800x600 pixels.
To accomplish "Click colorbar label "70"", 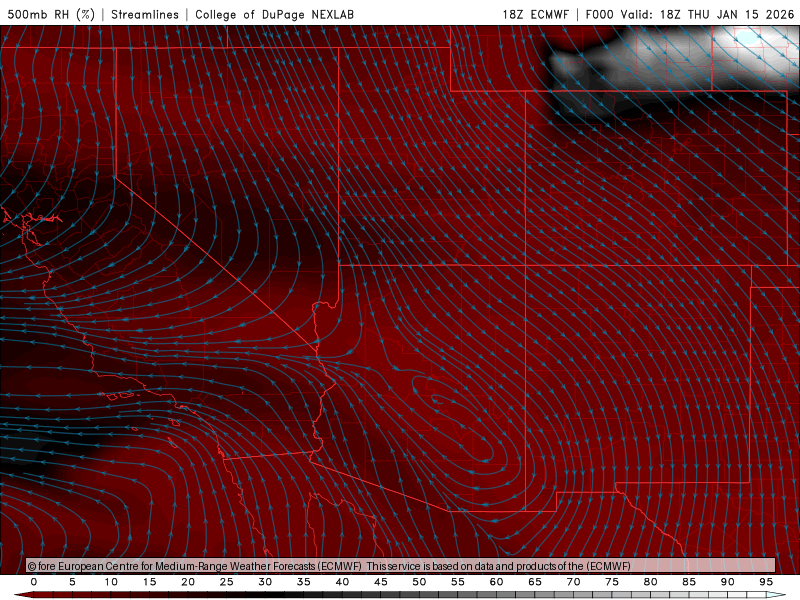I will pos(573,582).
